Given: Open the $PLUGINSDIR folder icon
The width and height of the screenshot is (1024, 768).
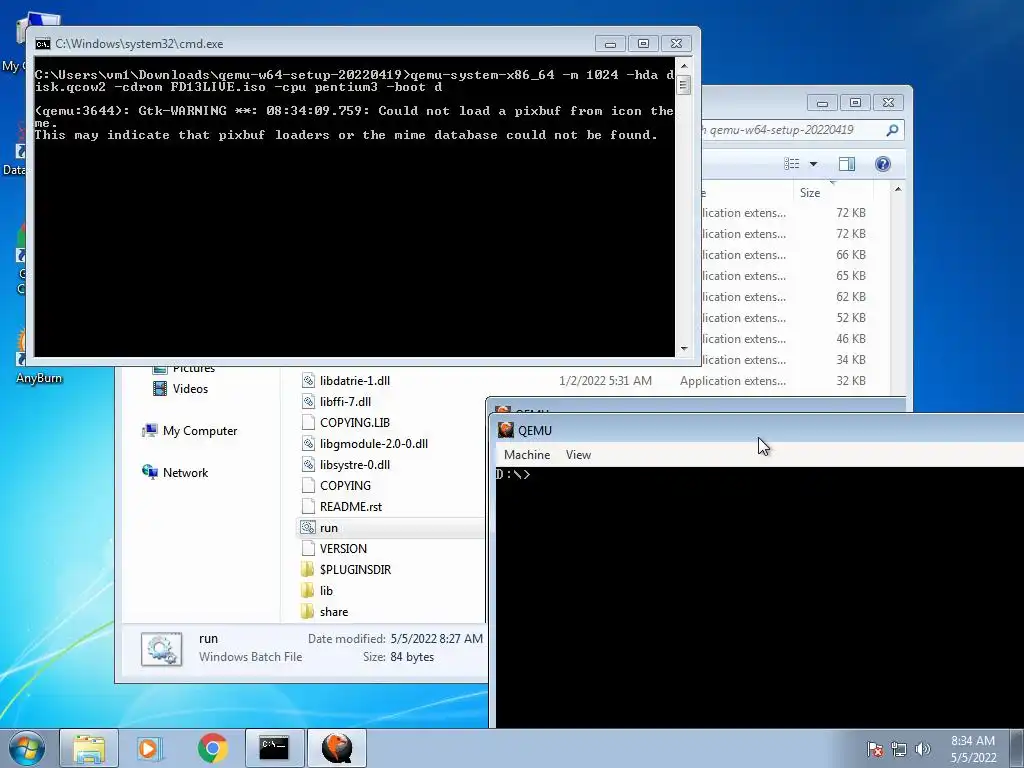Looking at the screenshot, I should (308, 569).
